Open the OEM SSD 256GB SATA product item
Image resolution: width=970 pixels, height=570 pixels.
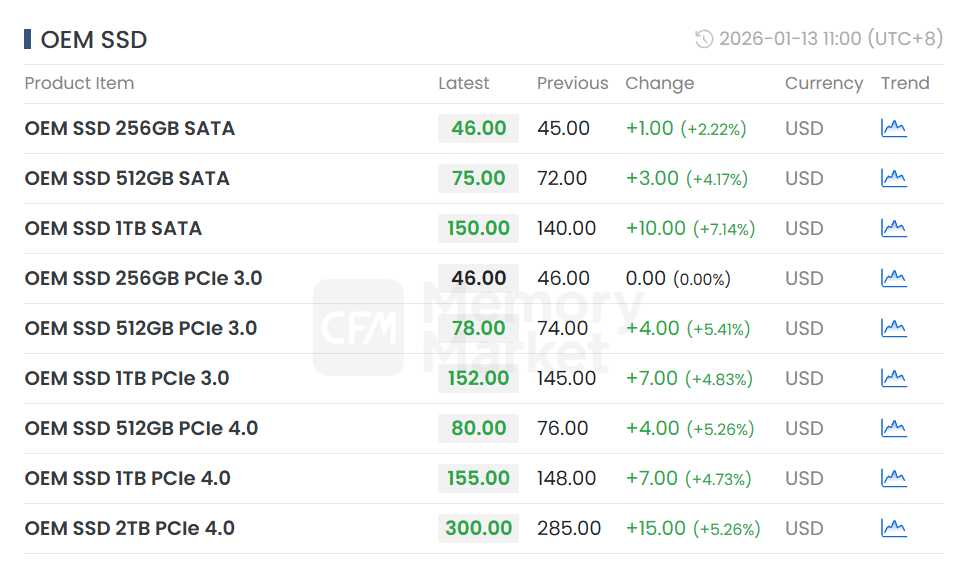coord(130,128)
